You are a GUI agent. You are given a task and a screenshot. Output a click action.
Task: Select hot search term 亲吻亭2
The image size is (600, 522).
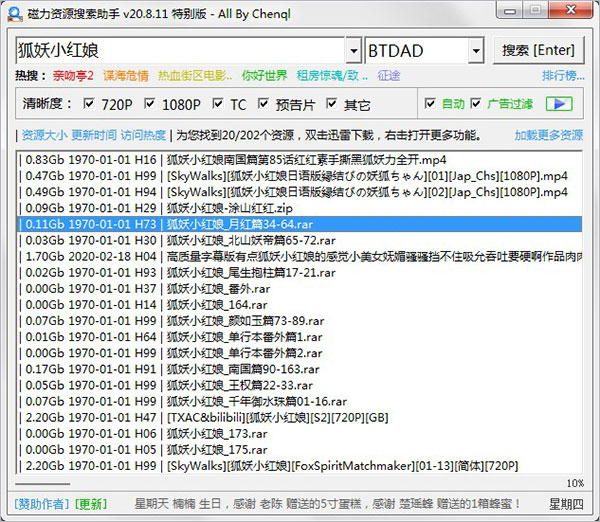(73, 76)
